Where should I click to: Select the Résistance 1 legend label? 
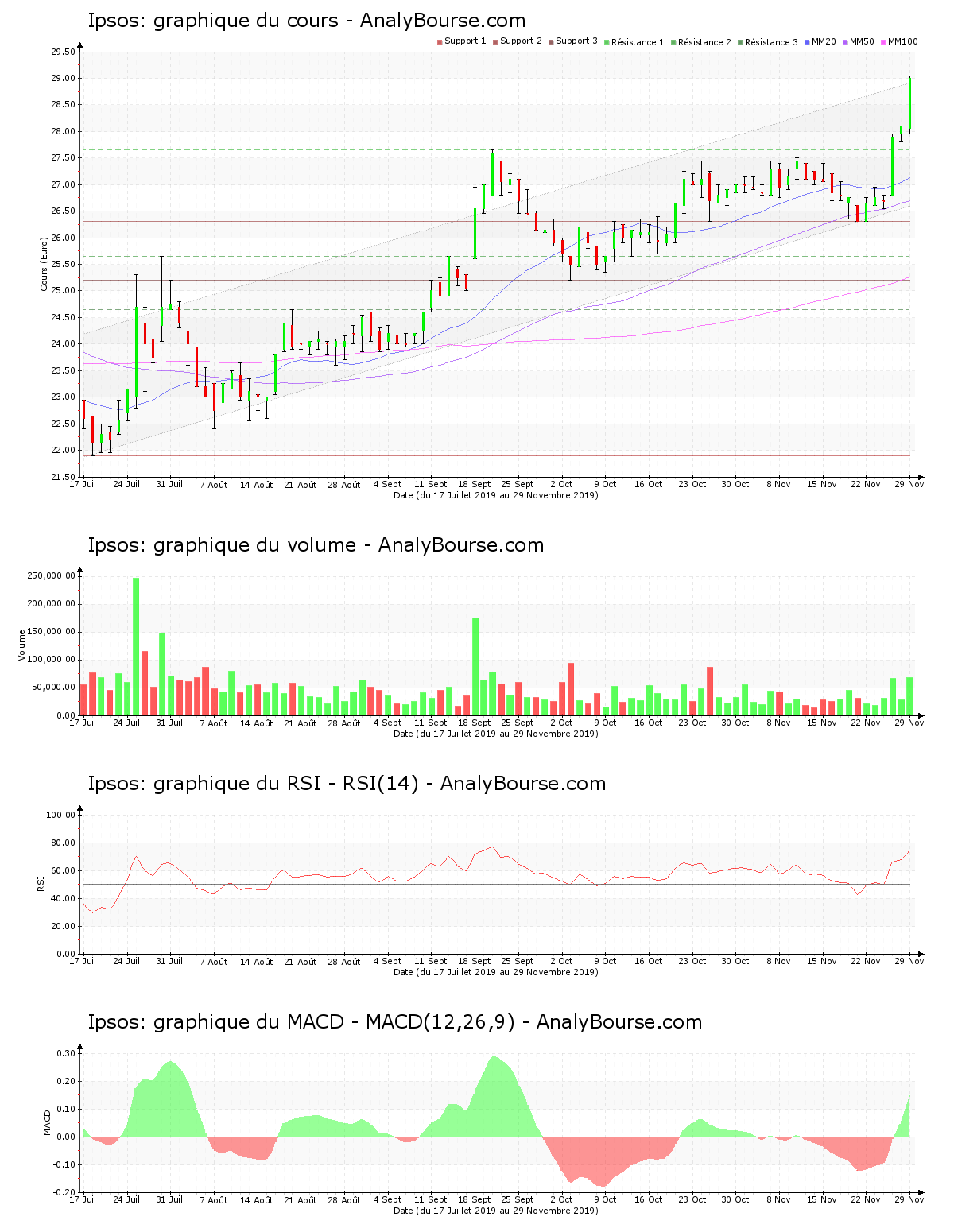(638, 42)
